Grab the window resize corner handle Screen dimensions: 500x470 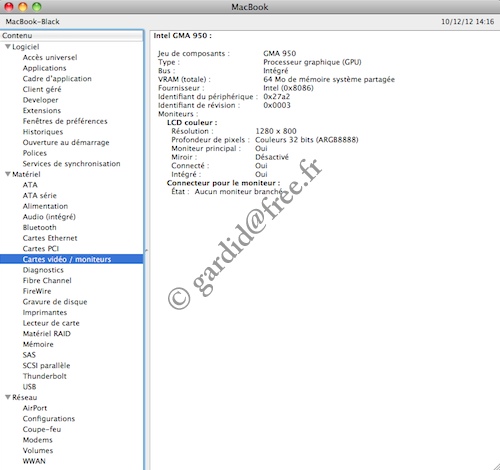coord(495,466)
